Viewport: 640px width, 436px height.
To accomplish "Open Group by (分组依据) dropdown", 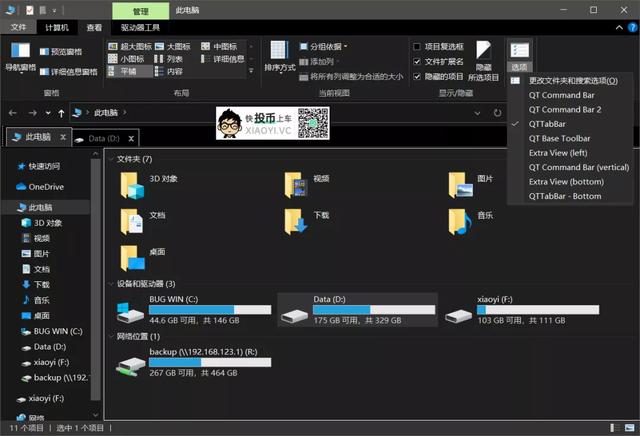I will (323, 47).
